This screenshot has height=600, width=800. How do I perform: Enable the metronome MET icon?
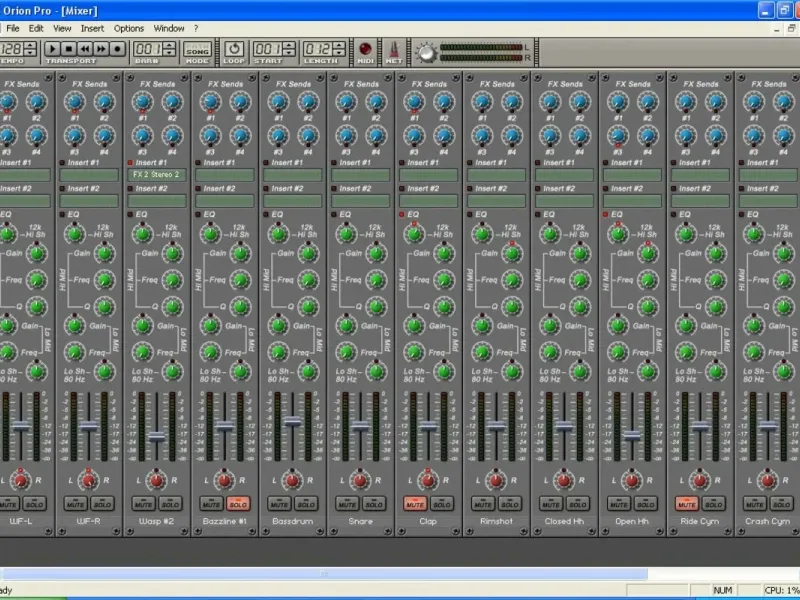click(x=393, y=50)
